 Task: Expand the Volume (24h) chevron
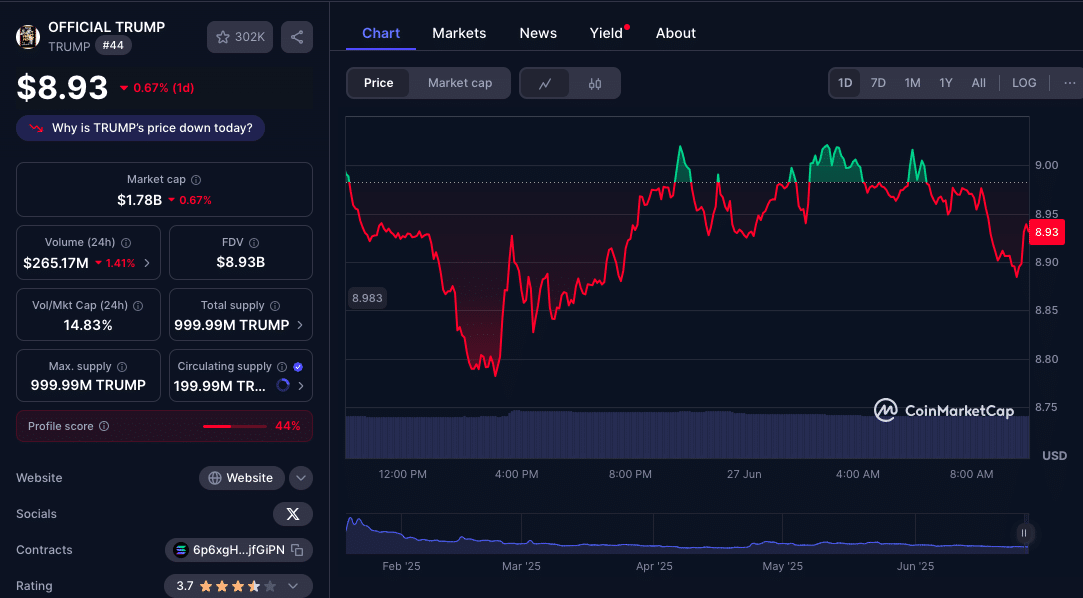tap(146, 262)
